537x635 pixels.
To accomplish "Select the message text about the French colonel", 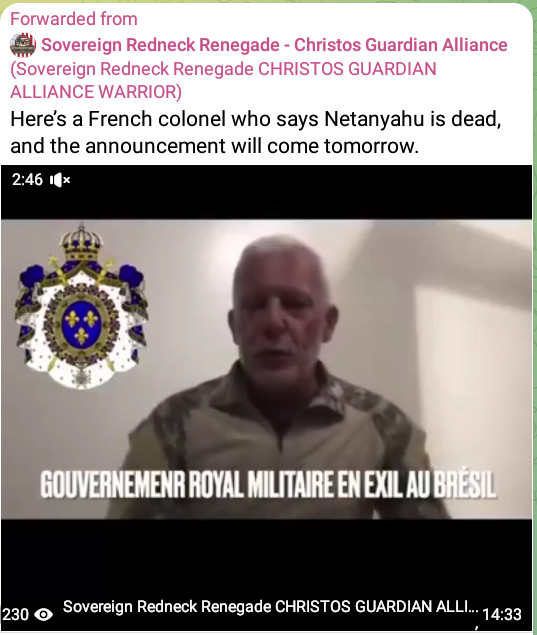I will click(256, 132).
